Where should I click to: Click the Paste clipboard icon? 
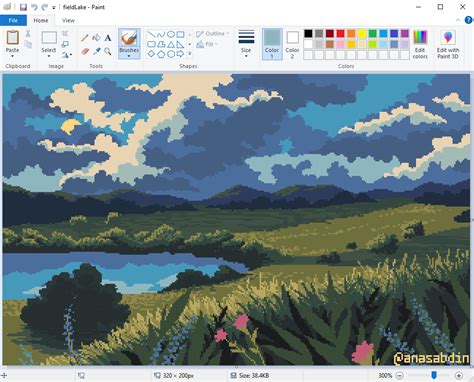point(13,38)
